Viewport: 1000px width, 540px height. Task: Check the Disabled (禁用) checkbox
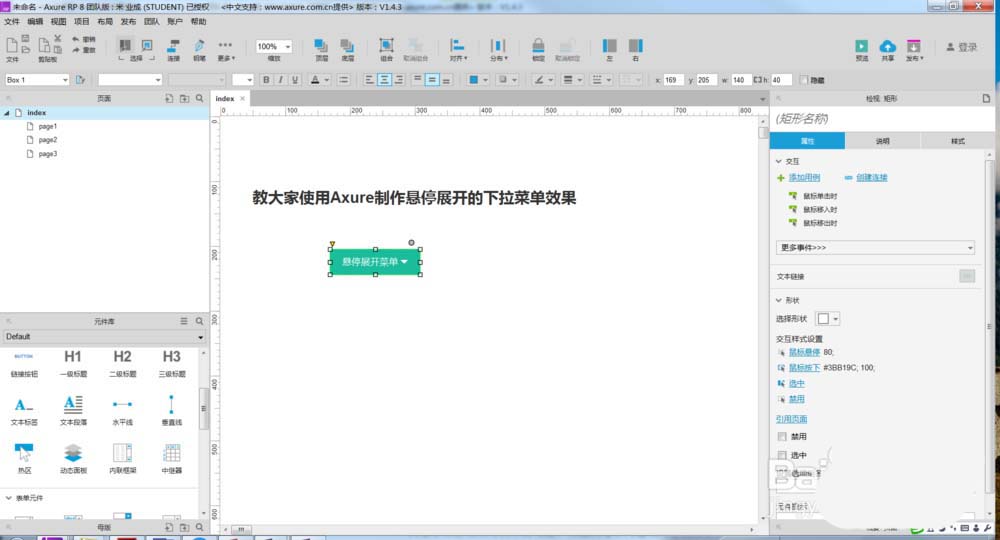pos(782,437)
